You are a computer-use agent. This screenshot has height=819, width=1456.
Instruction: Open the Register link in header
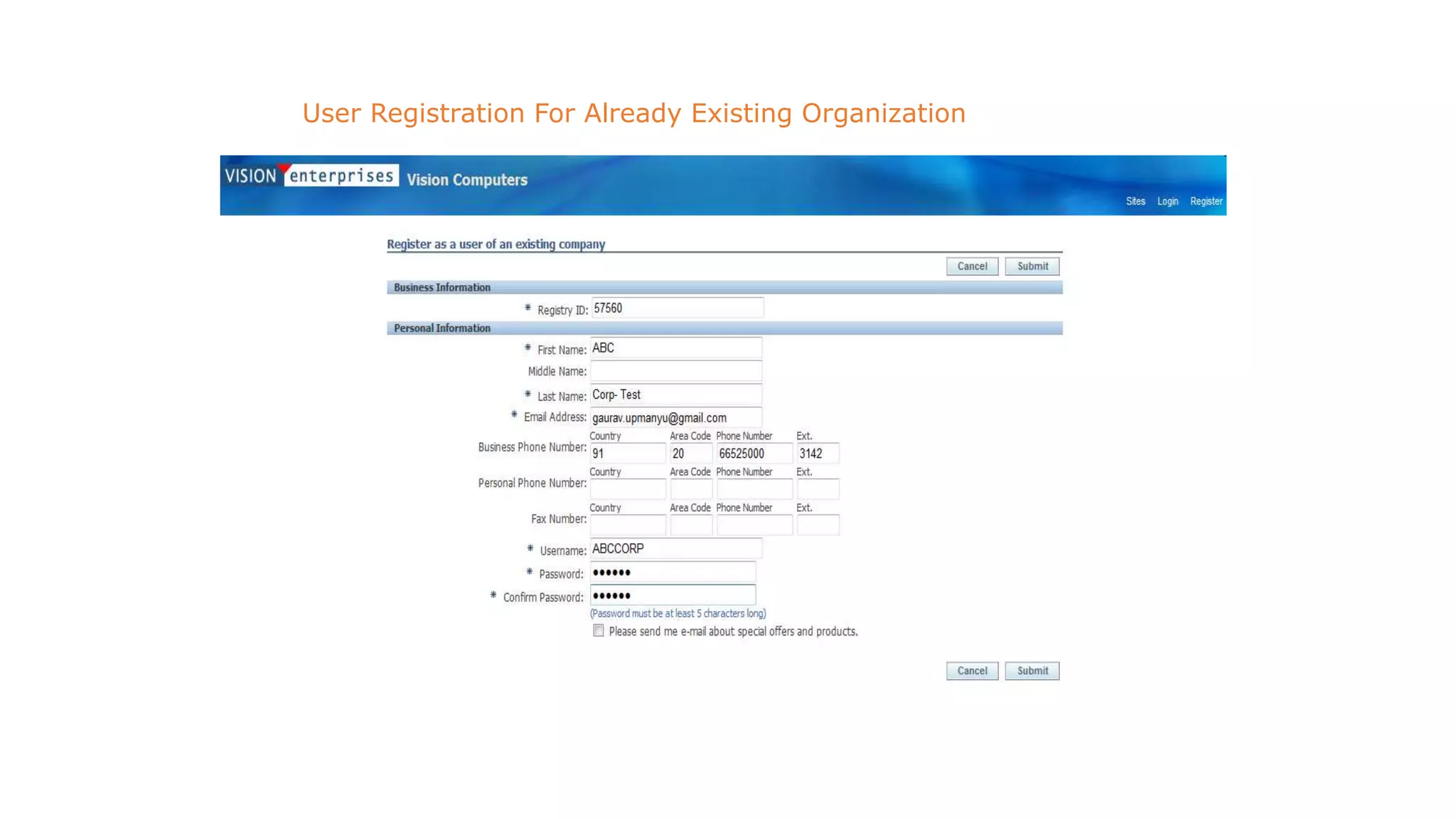(x=1206, y=201)
